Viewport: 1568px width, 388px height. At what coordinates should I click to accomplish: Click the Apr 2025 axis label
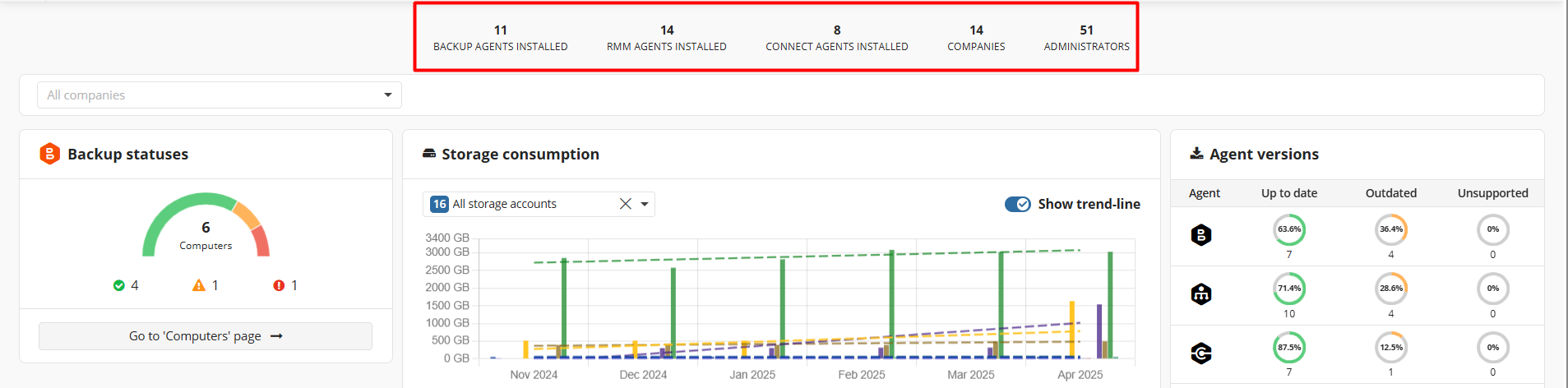(x=1080, y=374)
